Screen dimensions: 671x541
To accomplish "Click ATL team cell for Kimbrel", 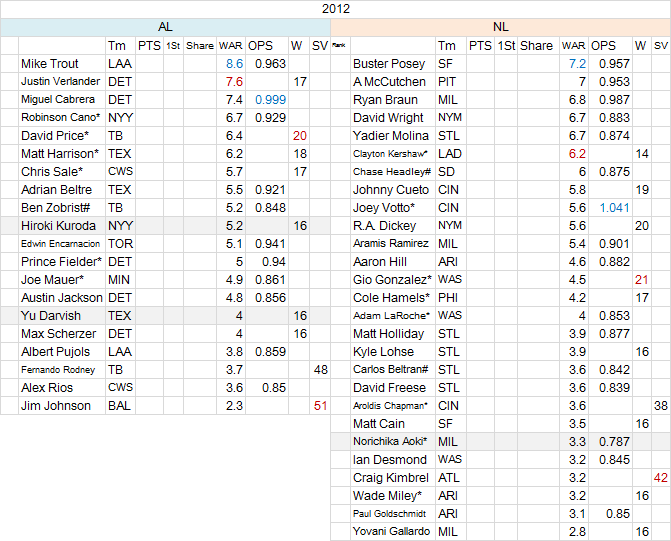I will click(x=451, y=477).
